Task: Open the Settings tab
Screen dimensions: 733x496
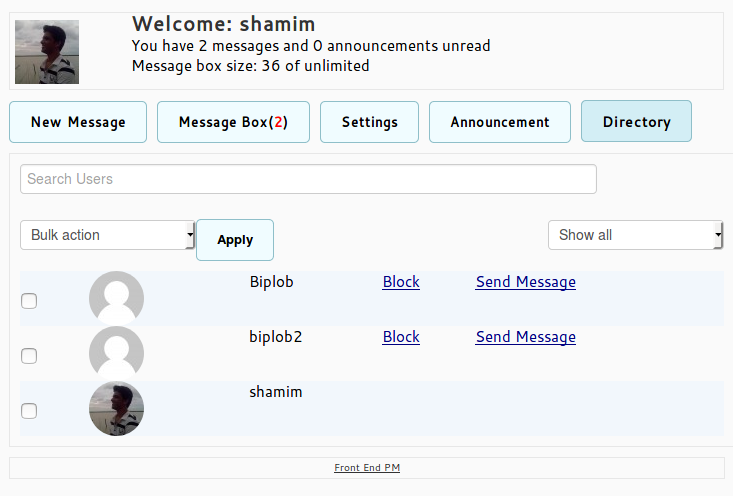Action: (x=370, y=122)
